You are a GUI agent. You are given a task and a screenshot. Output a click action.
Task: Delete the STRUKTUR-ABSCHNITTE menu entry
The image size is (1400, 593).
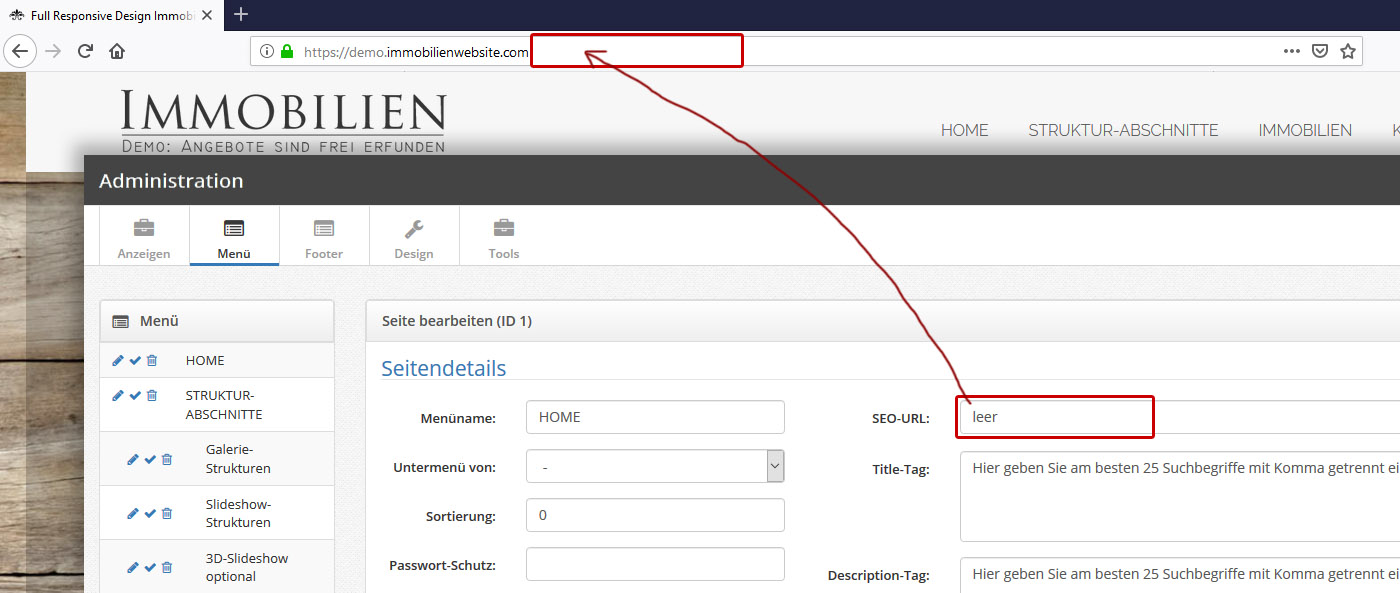tap(152, 395)
